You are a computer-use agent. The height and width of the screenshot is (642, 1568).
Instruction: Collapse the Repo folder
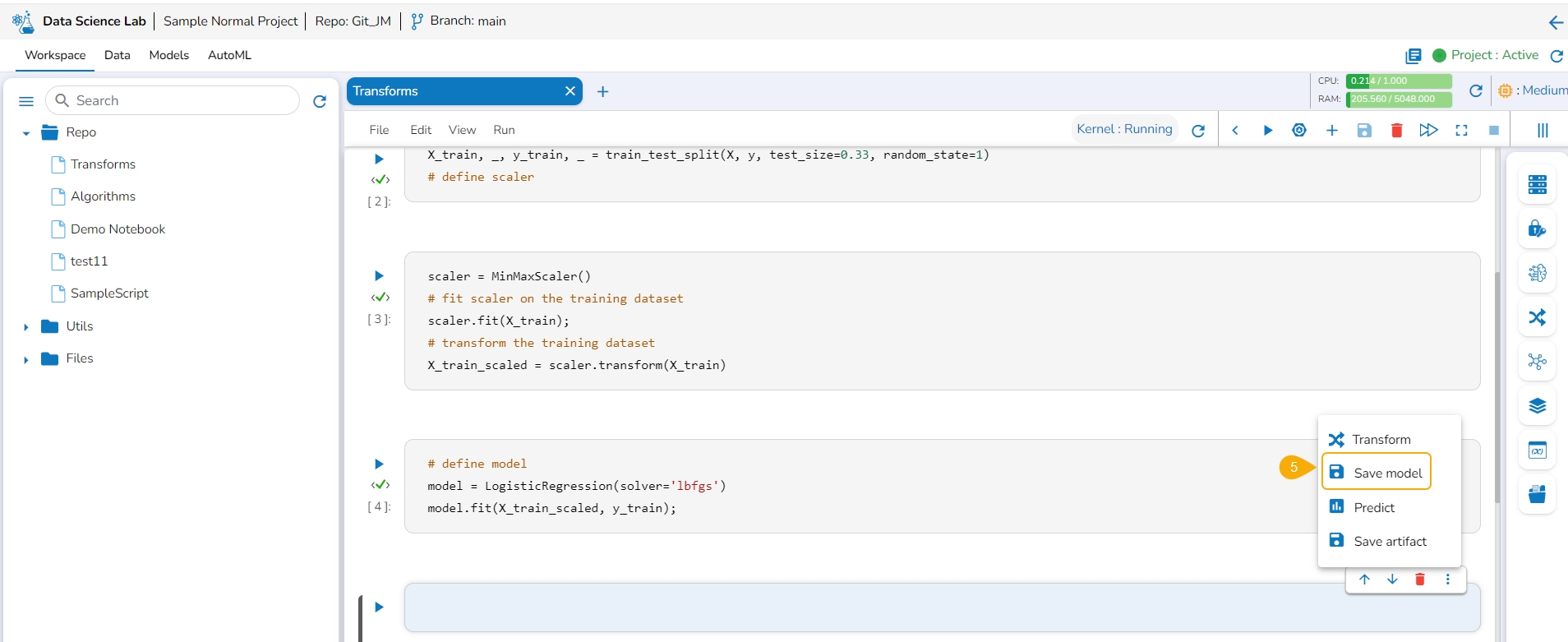(26, 133)
